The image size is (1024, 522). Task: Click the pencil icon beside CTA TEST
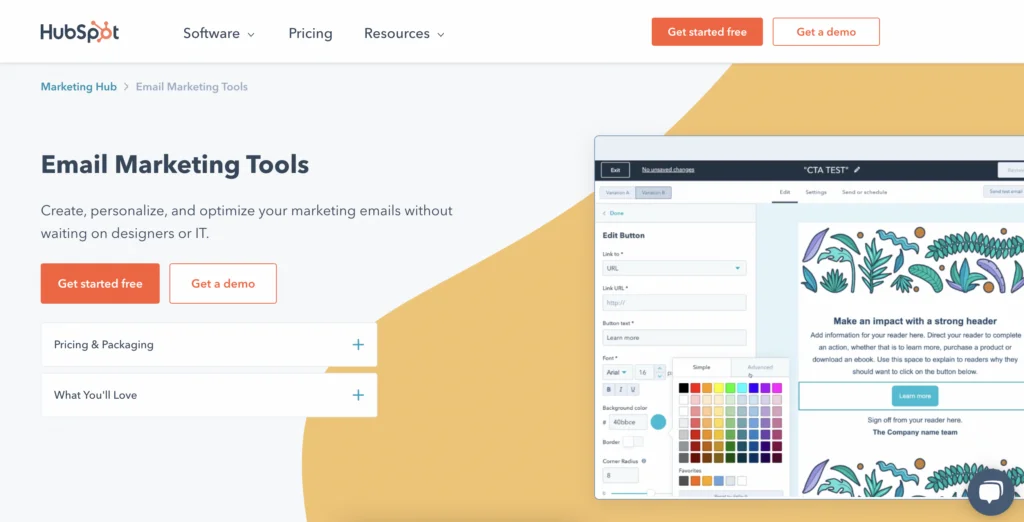point(857,170)
